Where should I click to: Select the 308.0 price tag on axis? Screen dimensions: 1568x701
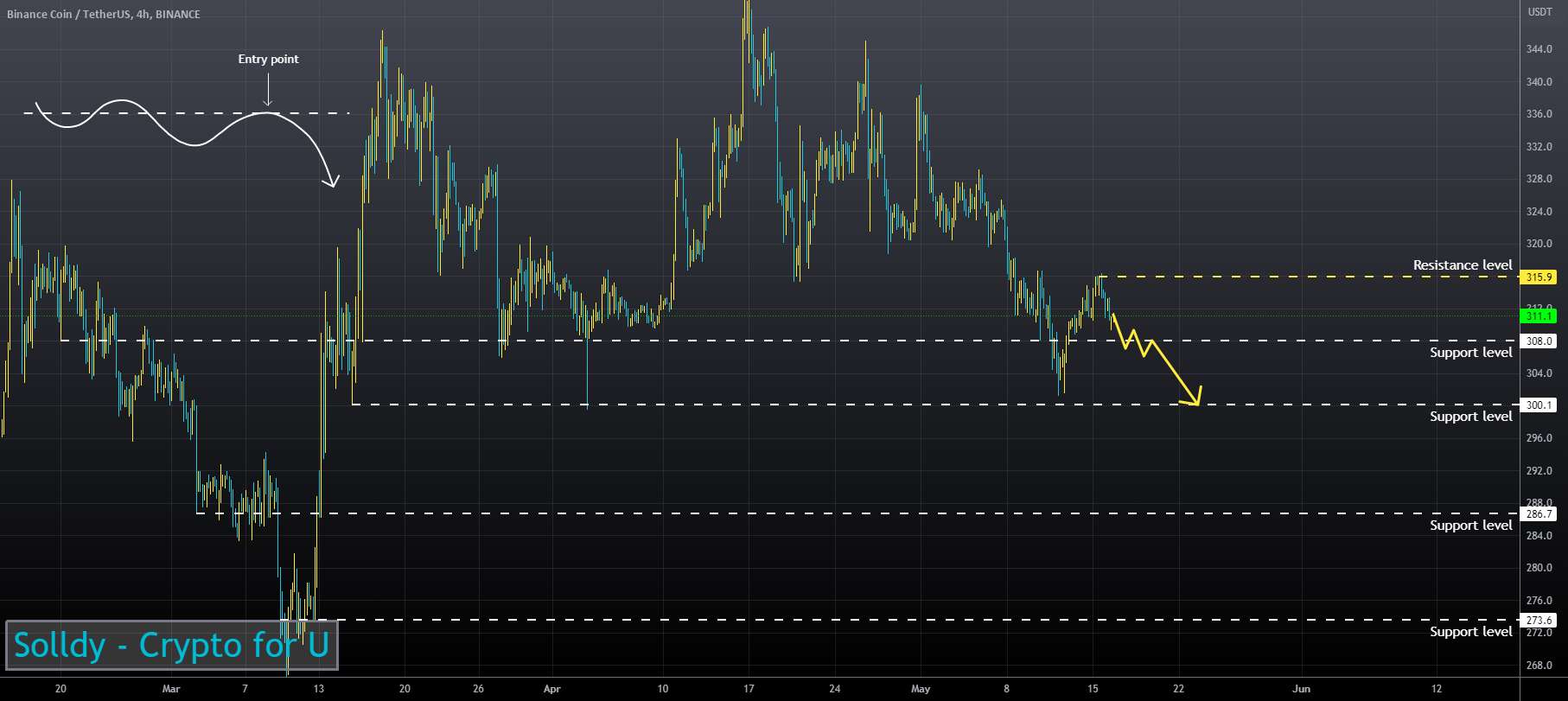[x=1539, y=341]
